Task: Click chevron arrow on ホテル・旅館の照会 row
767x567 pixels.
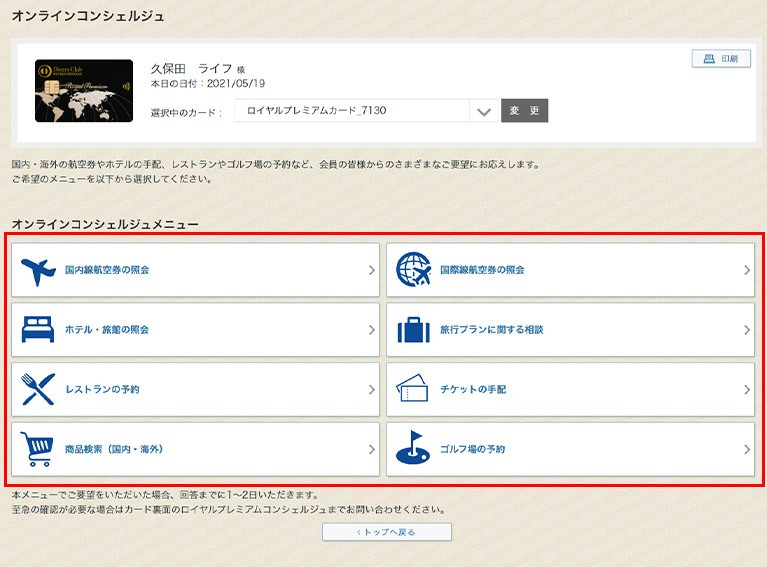Action: (372, 330)
